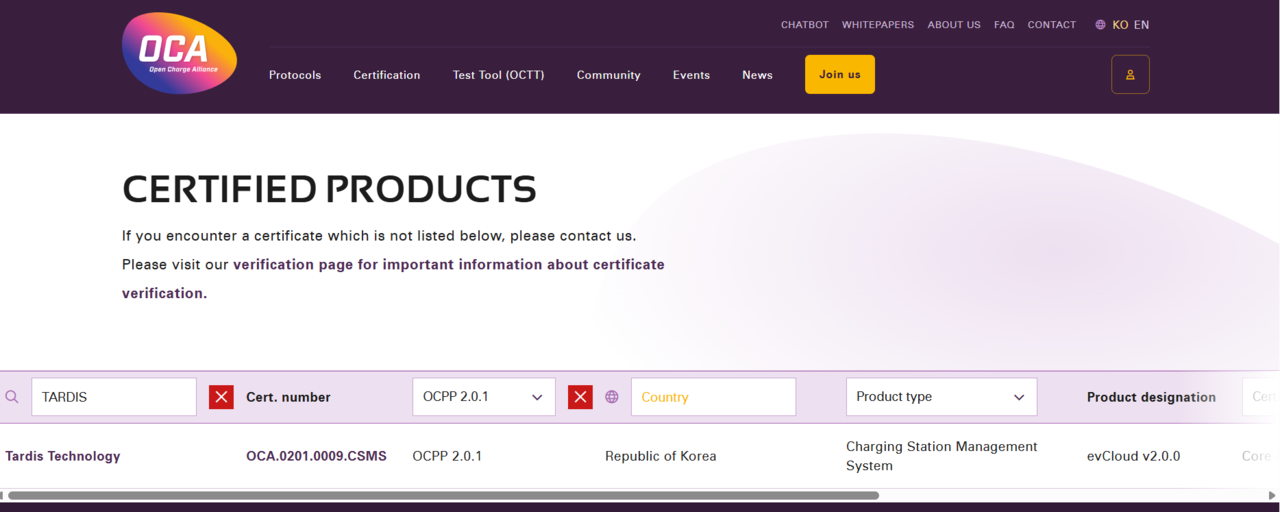
Task: Open the CHATBOT link
Action: (805, 25)
